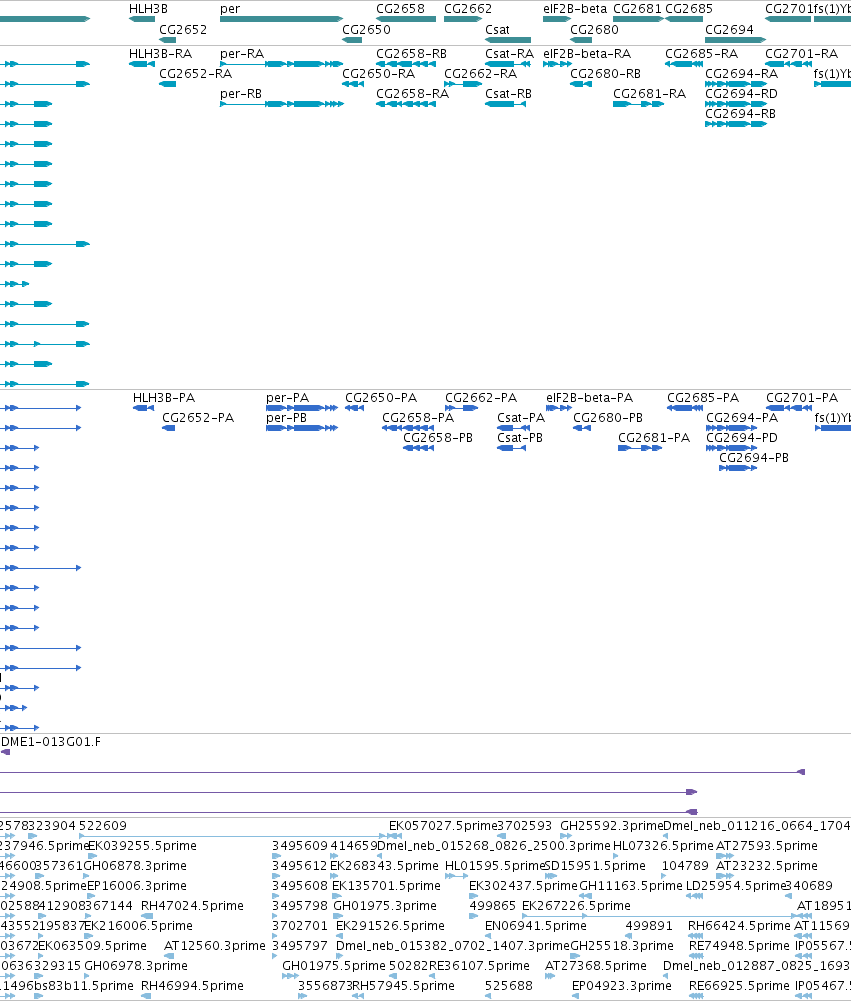Open the CG2694-PD protein label
This screenshot has width=851, height=1001.
tap(742, 438)
